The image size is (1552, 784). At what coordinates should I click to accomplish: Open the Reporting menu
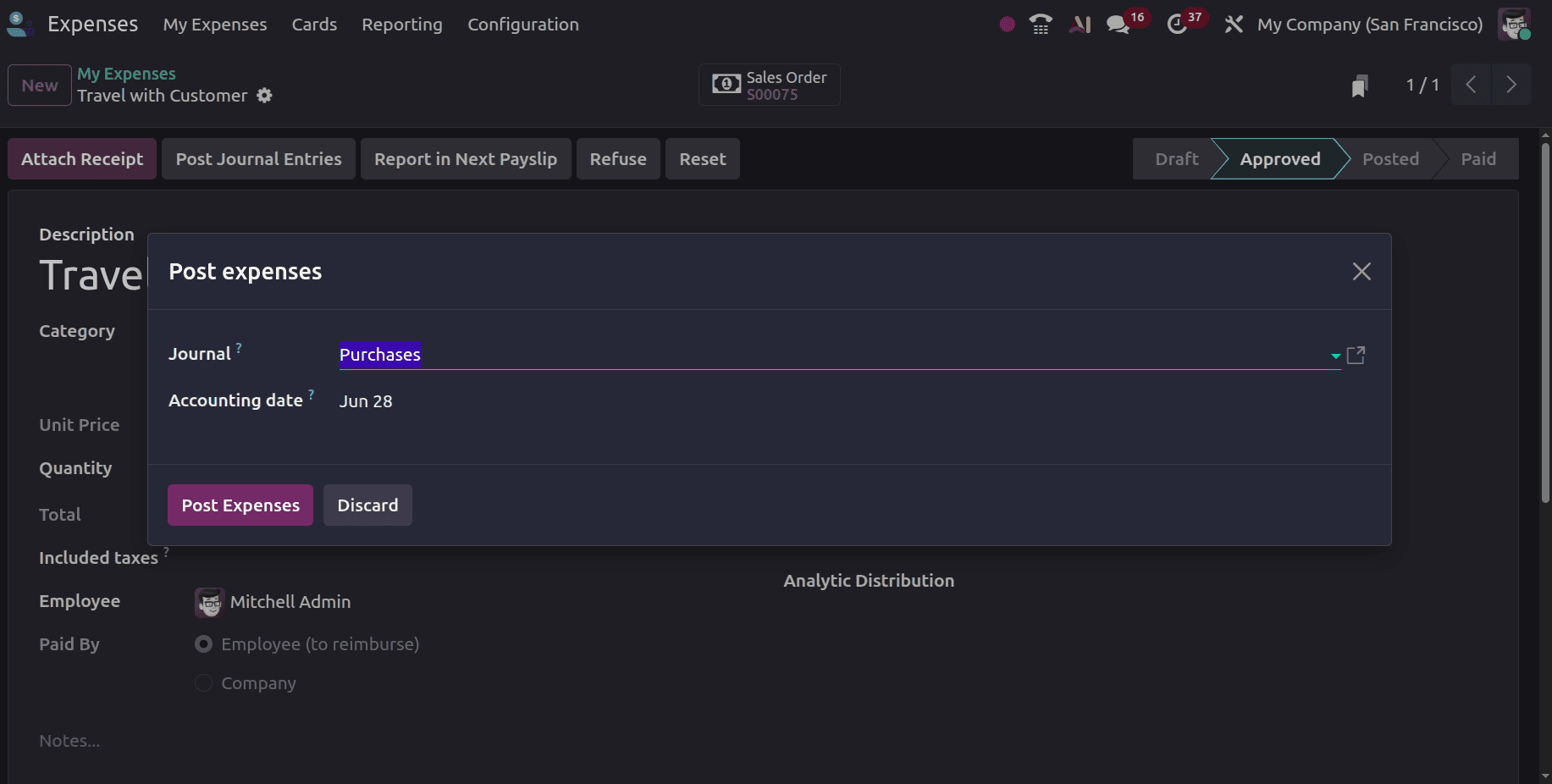402,25
